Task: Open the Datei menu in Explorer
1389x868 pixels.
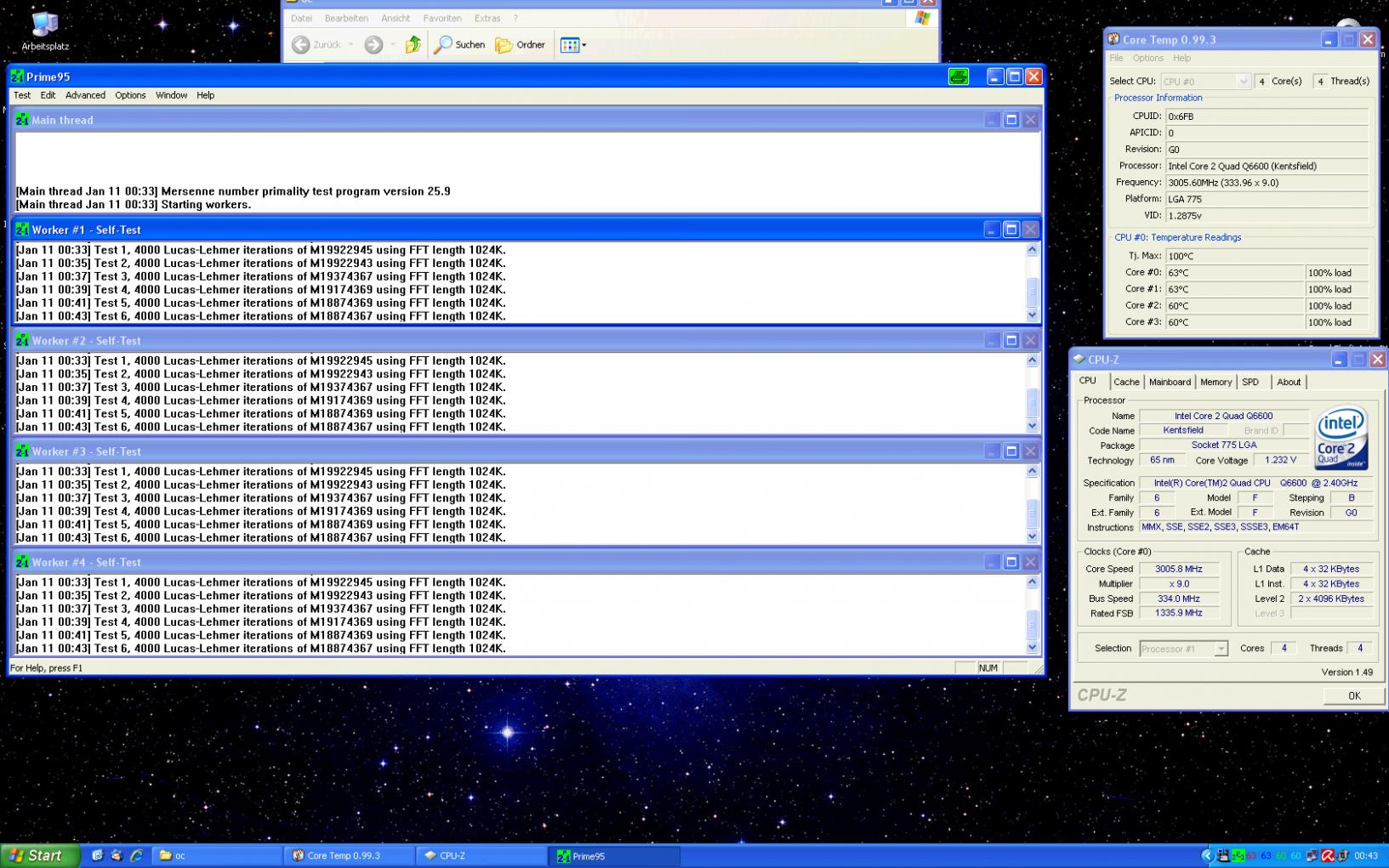Action: [x=301, y=18]
